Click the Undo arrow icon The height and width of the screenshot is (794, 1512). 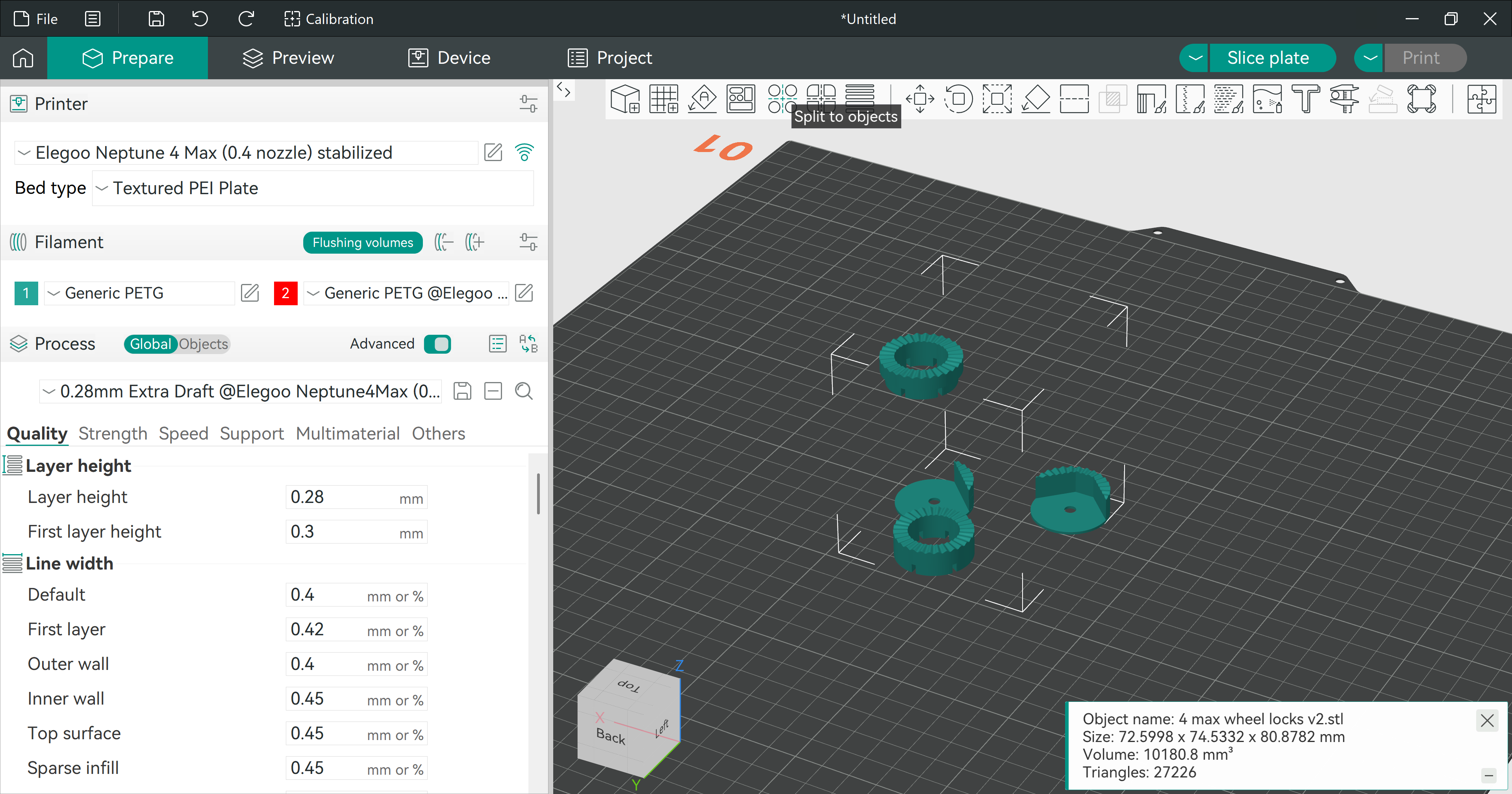[x=200, y=19]
